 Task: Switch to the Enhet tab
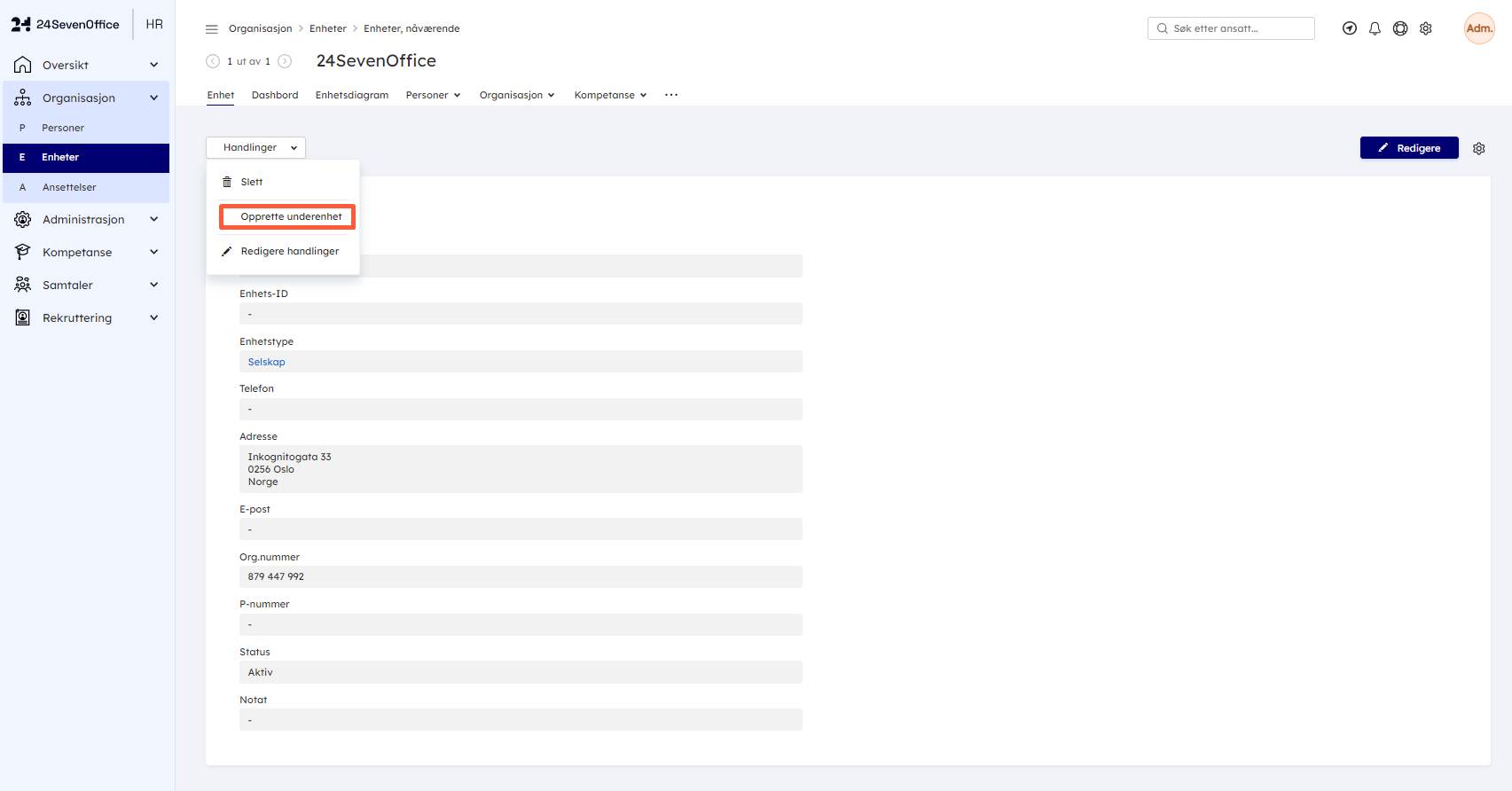221,95
